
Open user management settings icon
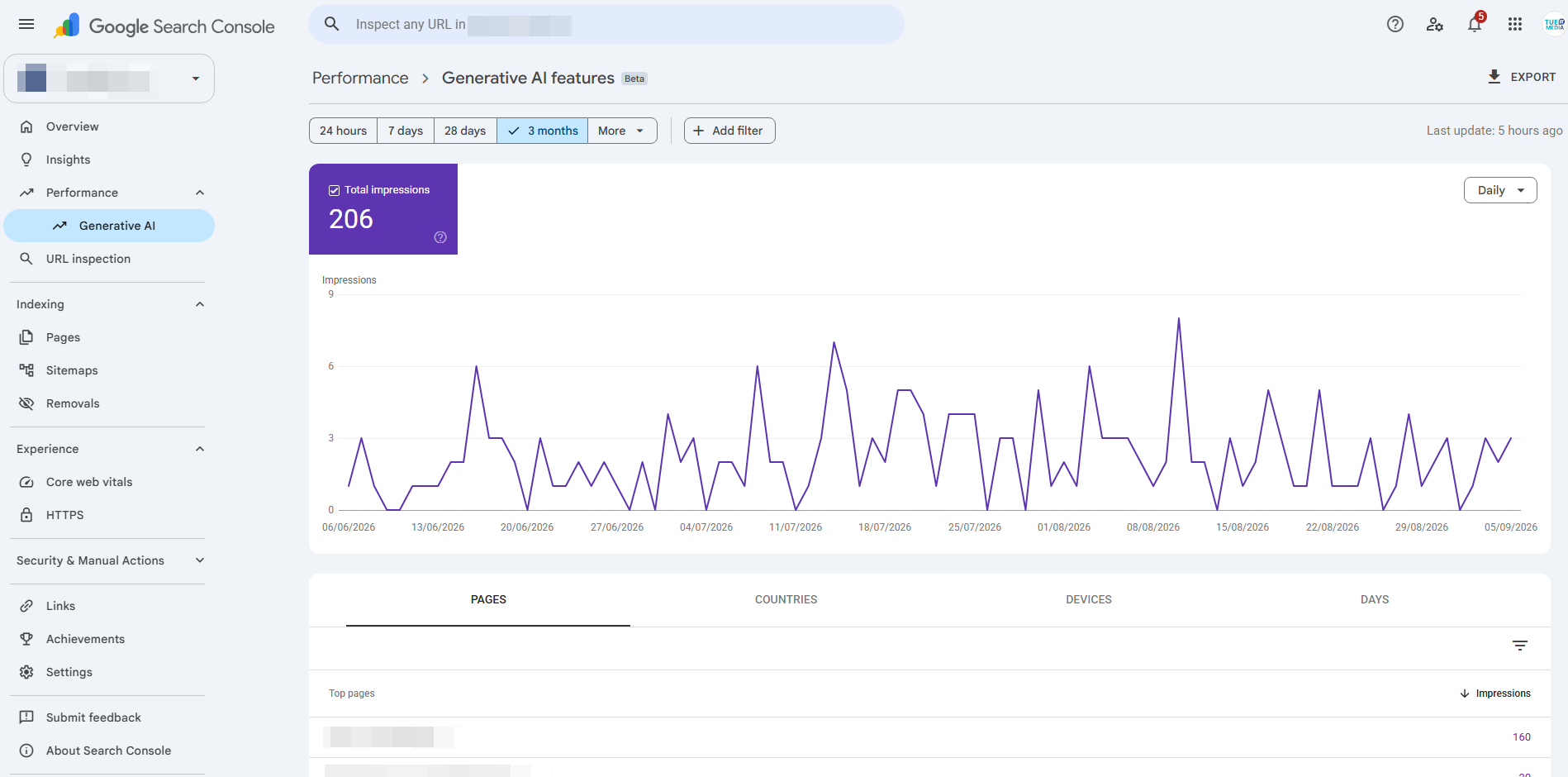pos(1435,25)
